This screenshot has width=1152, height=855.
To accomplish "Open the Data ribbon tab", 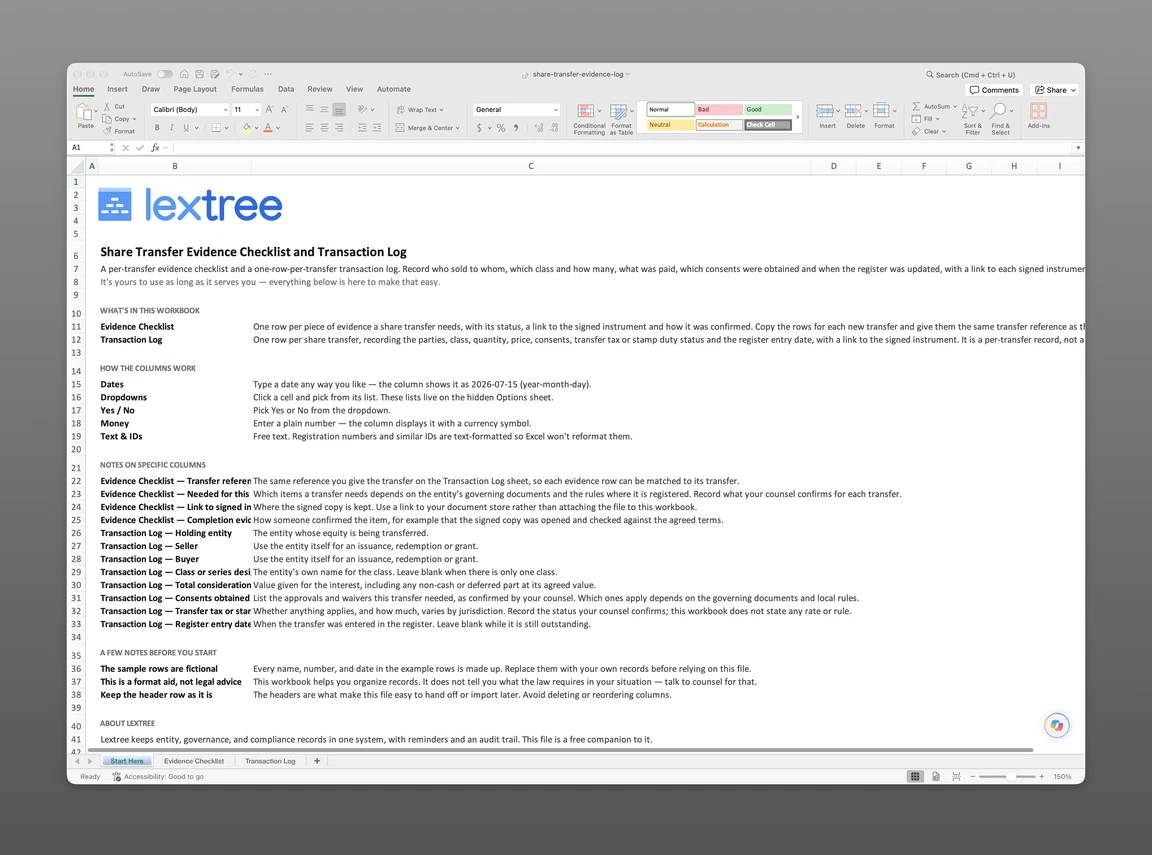I will click(x=286, y=89).
